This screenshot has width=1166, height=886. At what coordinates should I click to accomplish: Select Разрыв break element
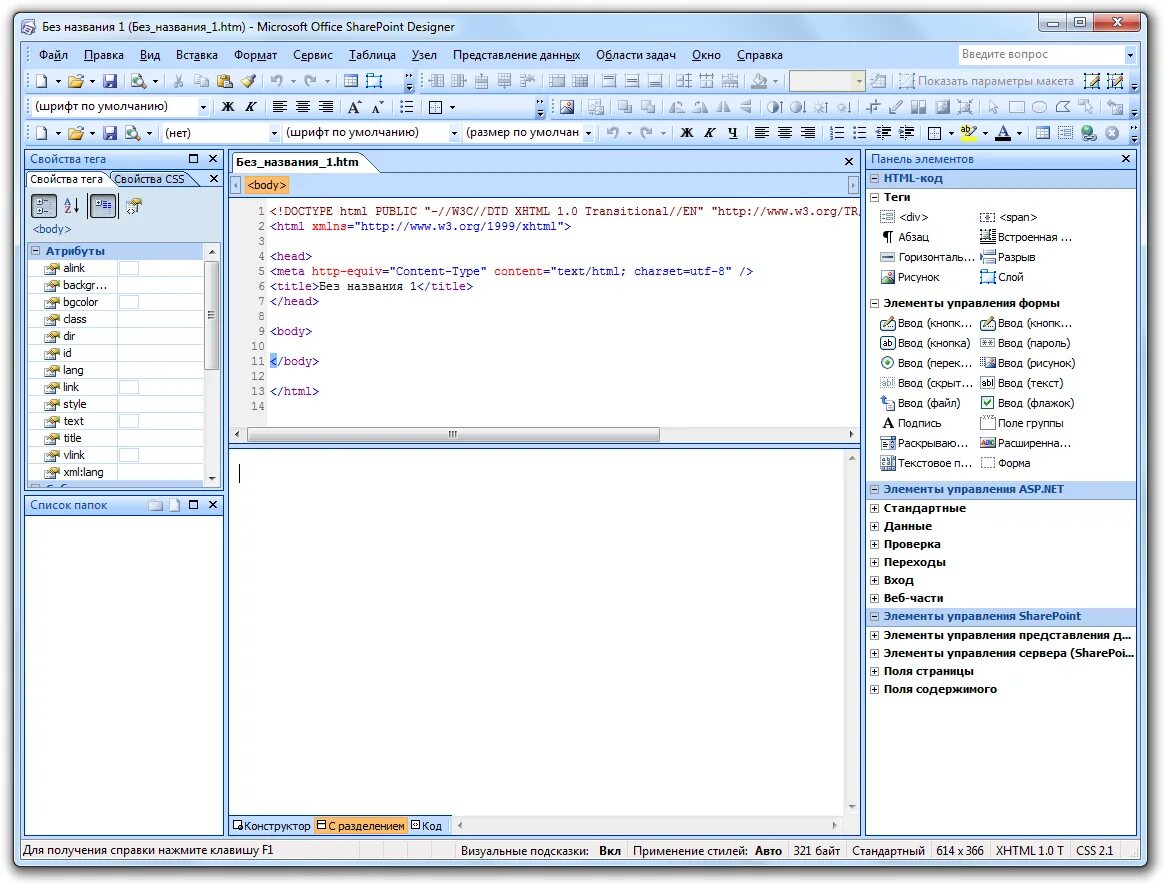(x=1008, y=257)
